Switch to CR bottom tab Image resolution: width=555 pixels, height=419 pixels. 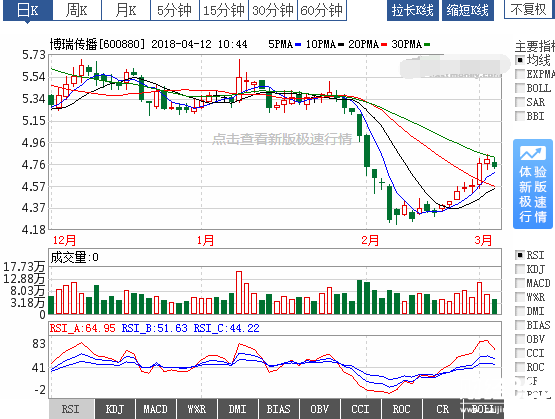coord(443,409)
